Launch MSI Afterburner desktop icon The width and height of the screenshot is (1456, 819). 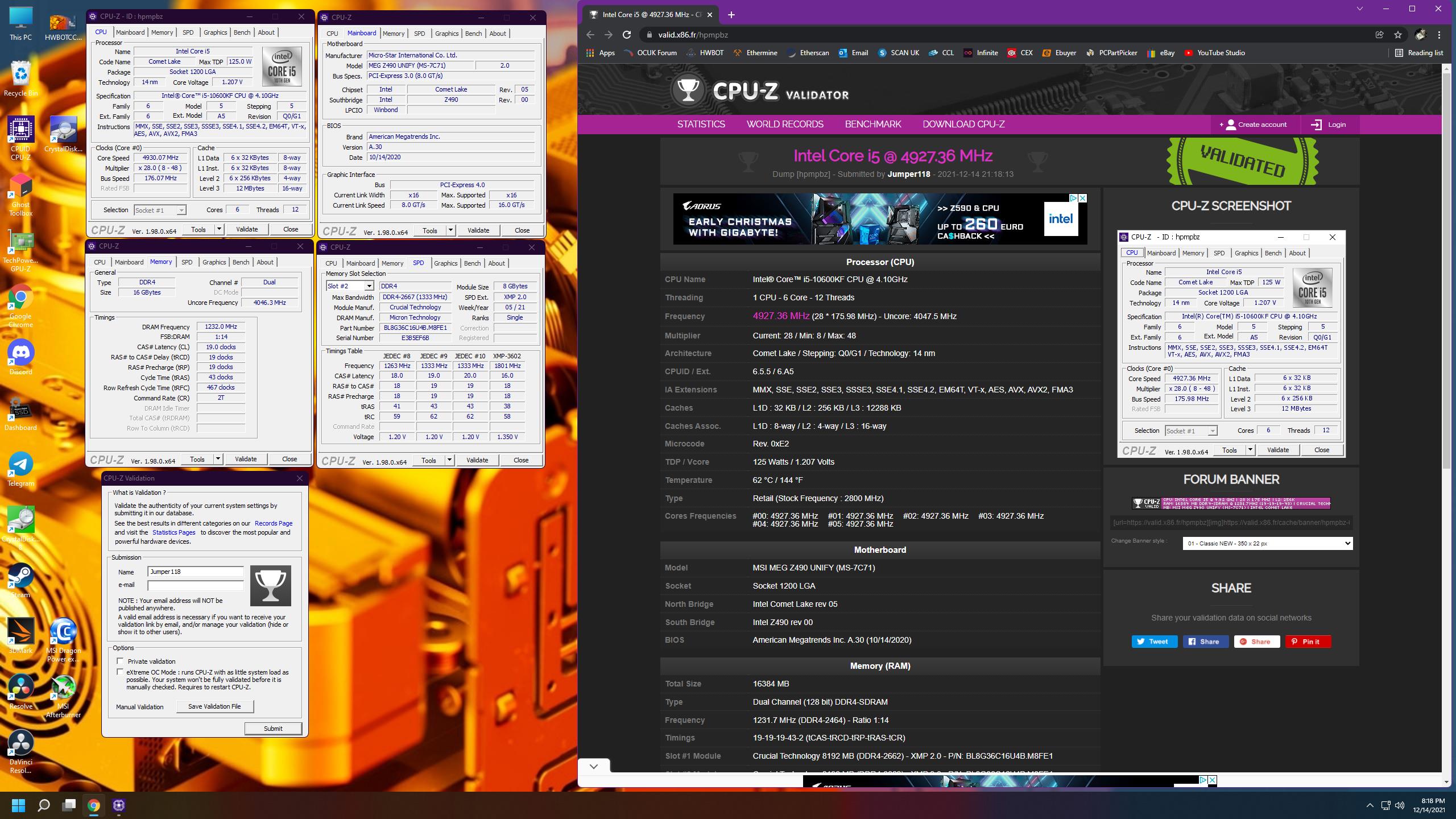tap(63, 697)
